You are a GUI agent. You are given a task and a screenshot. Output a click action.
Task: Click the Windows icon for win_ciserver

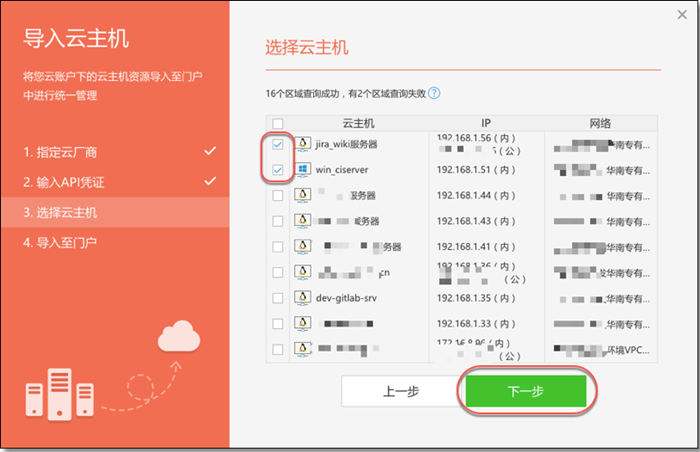[303, 170]
